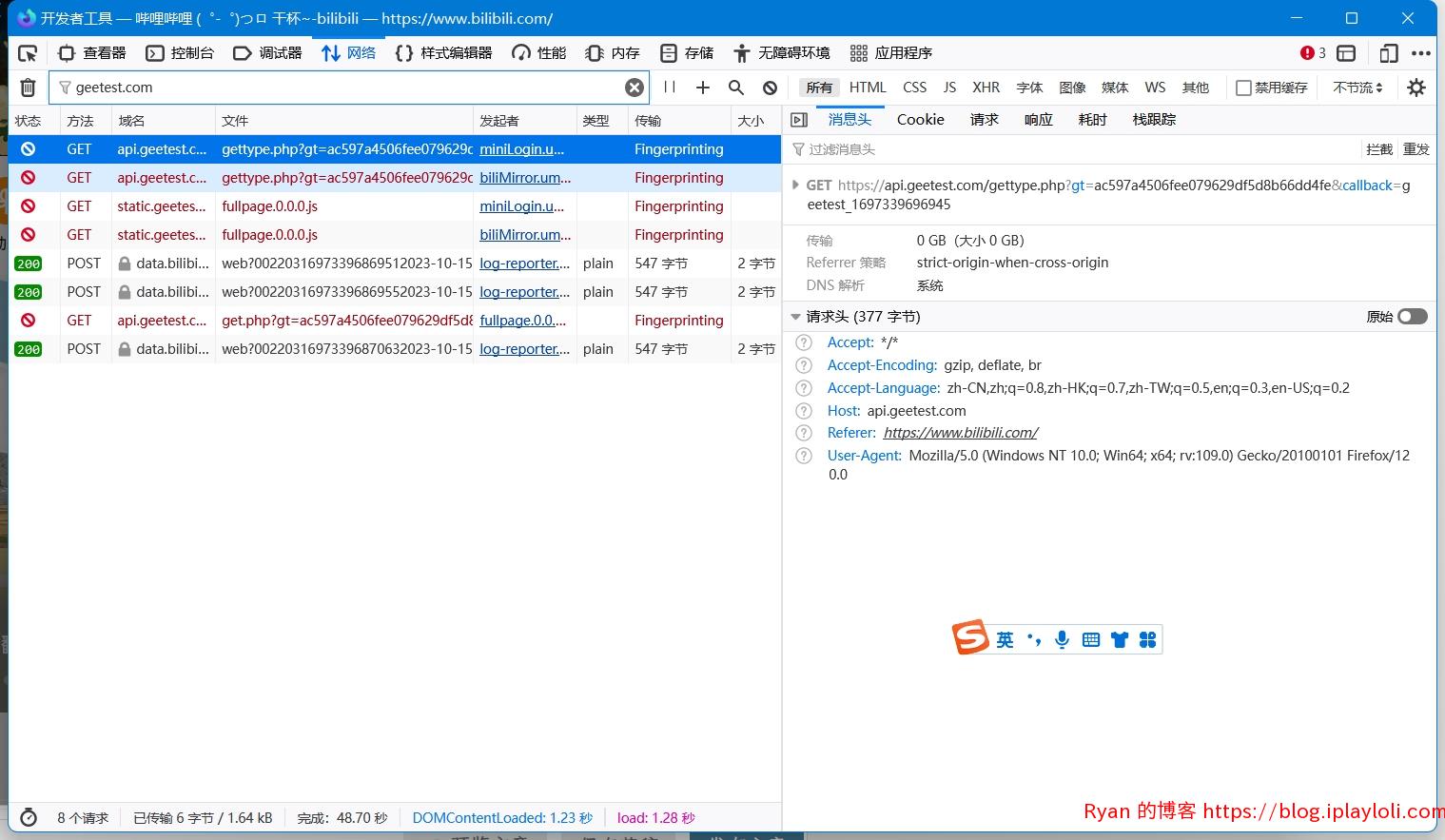Open help icon for Accept-Encoding header
This screenshot has height=840, width=1445.
(804, 365)
